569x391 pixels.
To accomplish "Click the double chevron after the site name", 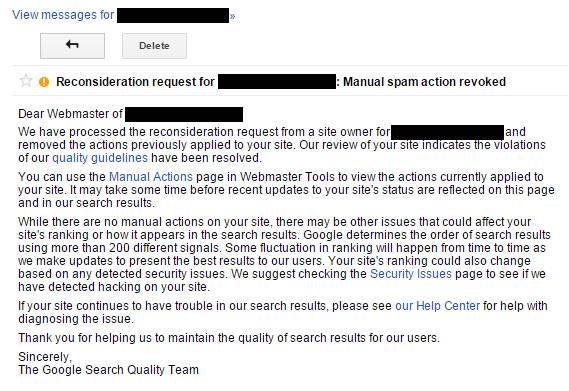I will click(233, 16).
